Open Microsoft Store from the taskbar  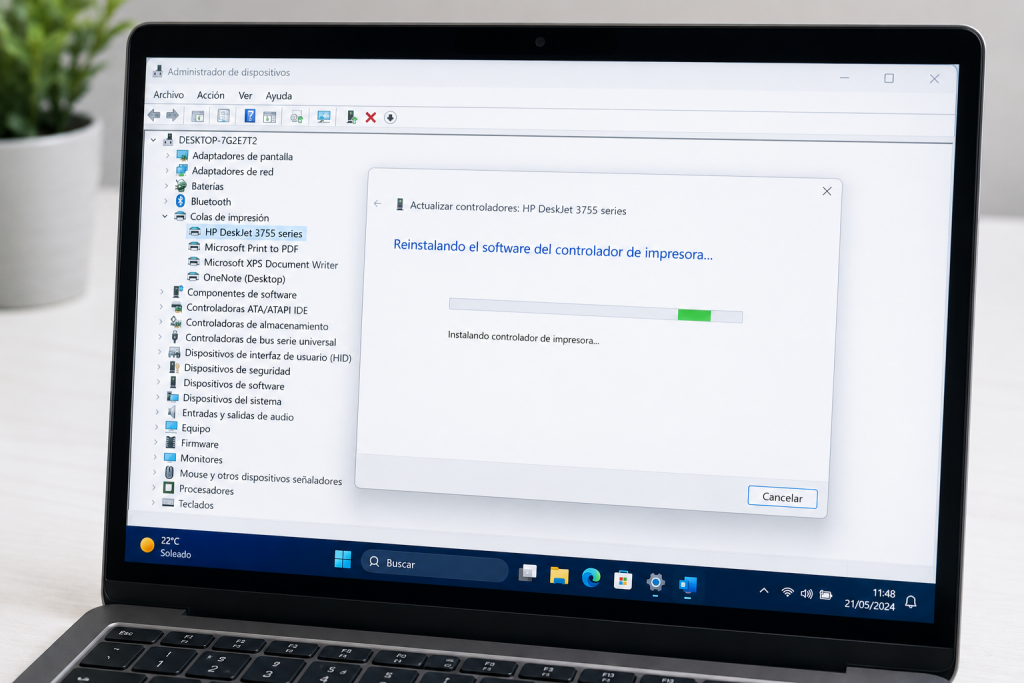click(623, 580)
